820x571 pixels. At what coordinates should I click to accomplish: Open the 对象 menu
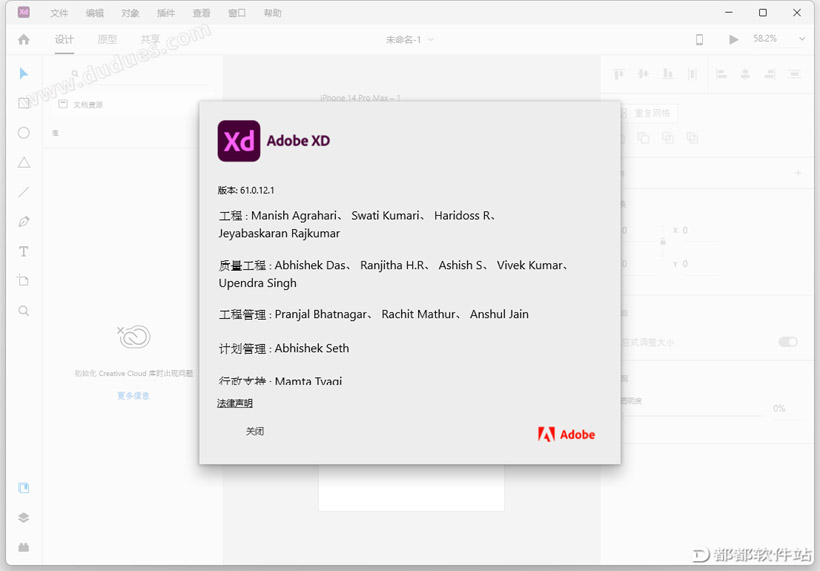[130, 13]
